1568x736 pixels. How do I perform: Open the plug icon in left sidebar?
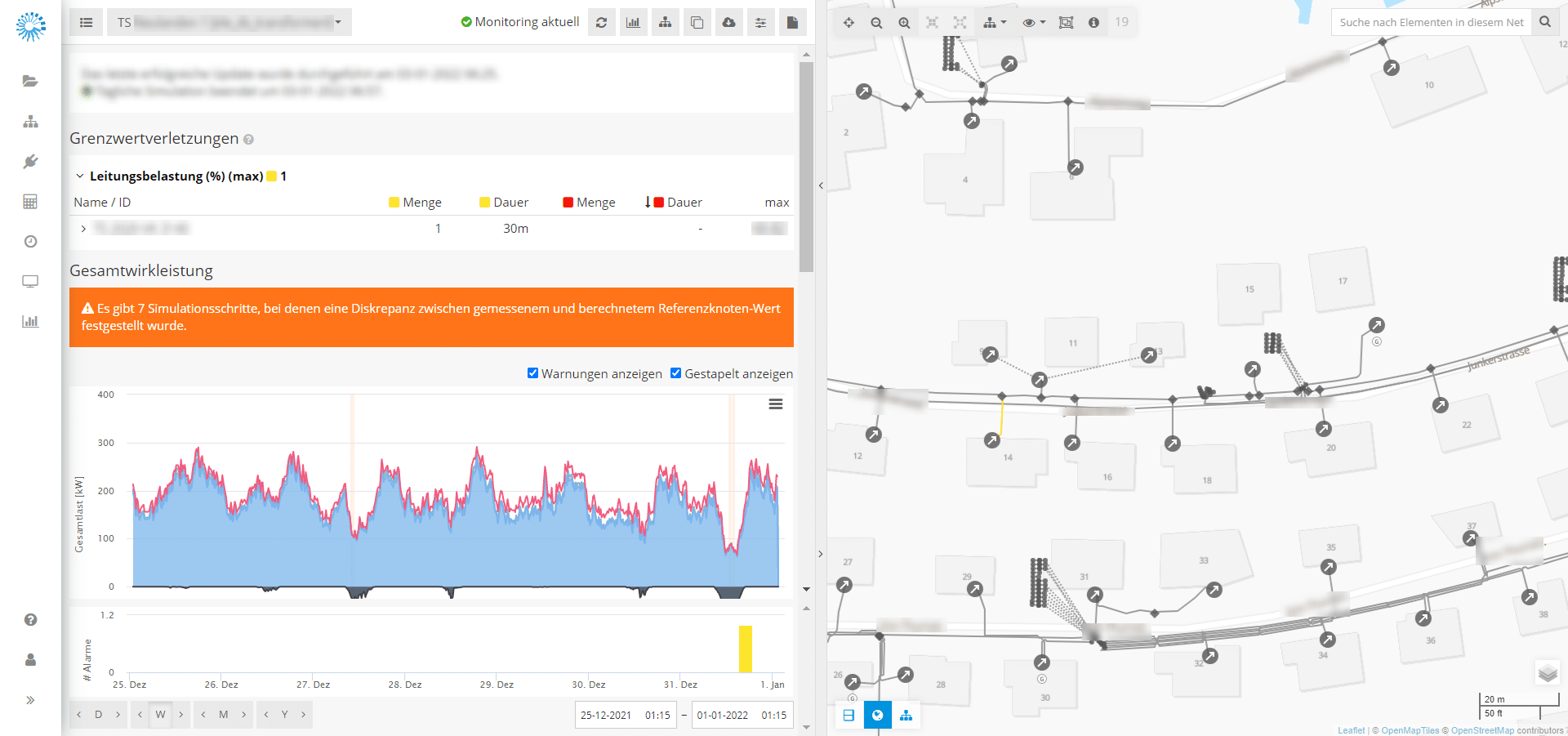[30, 162]
